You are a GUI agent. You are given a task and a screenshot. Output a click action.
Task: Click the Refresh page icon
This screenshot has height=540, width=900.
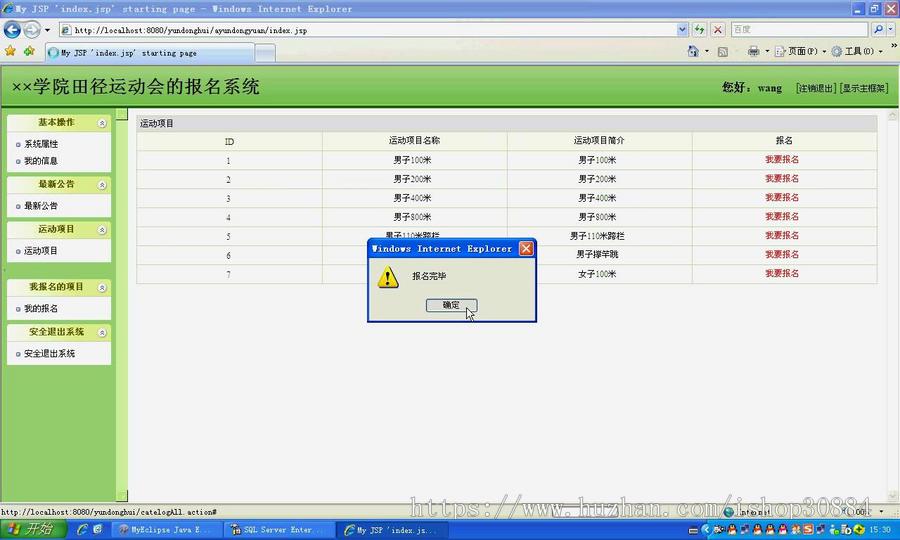click(699, 30)
